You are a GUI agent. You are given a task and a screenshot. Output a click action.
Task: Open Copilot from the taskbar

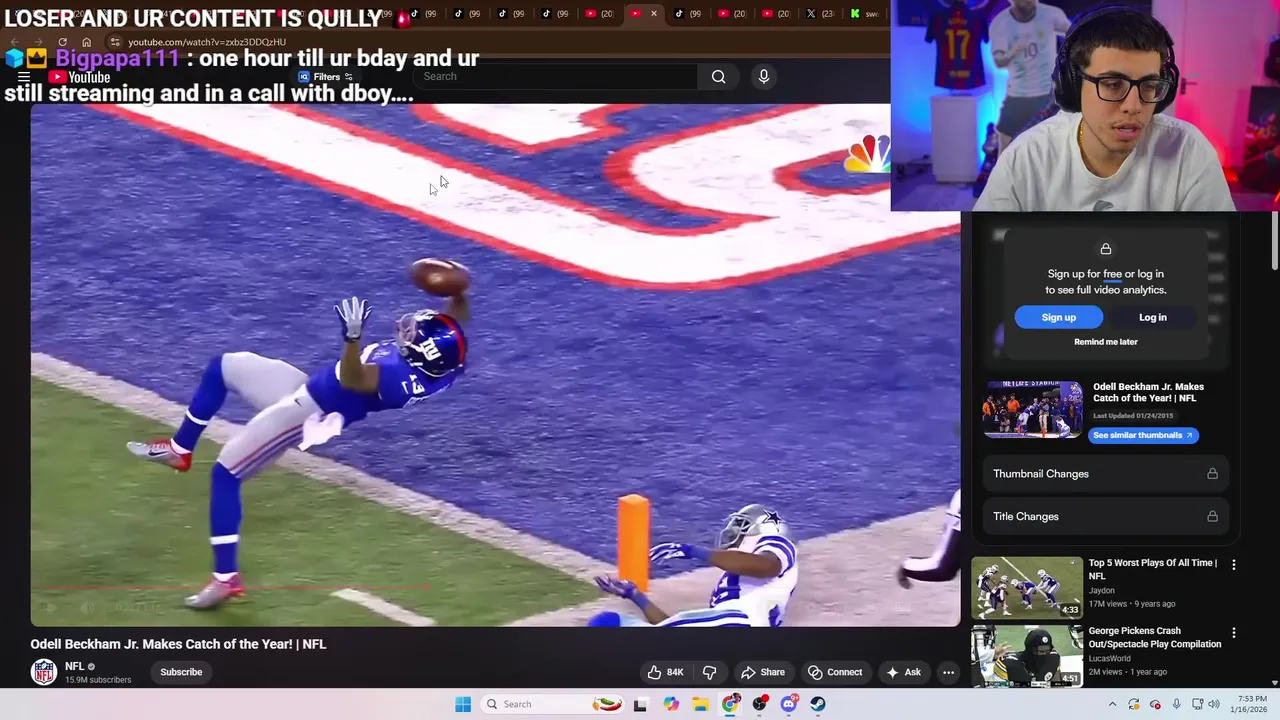point(671,704)
